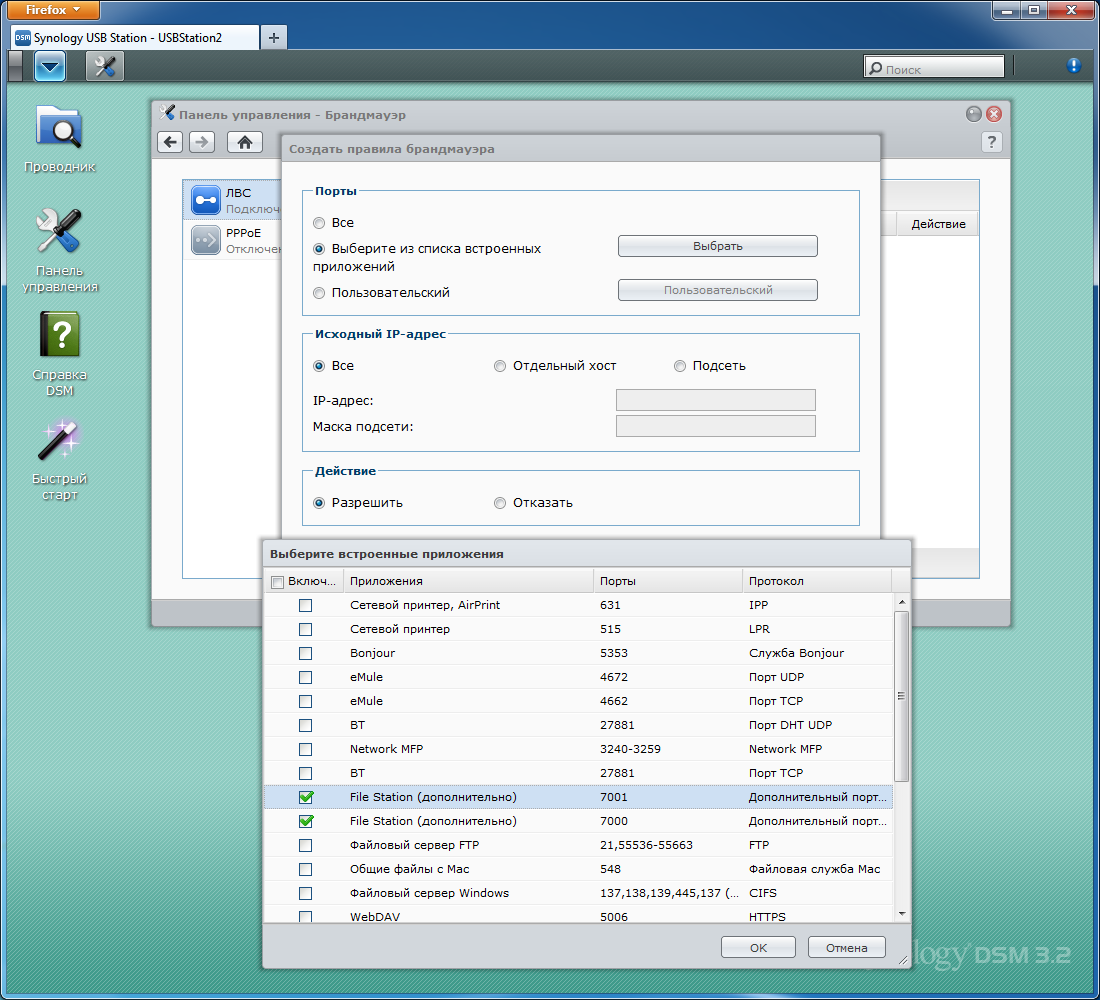This screenshot has height=1000, width=1100.
Task: Enable eMule port 4672 checkbox
Action: 306,678
